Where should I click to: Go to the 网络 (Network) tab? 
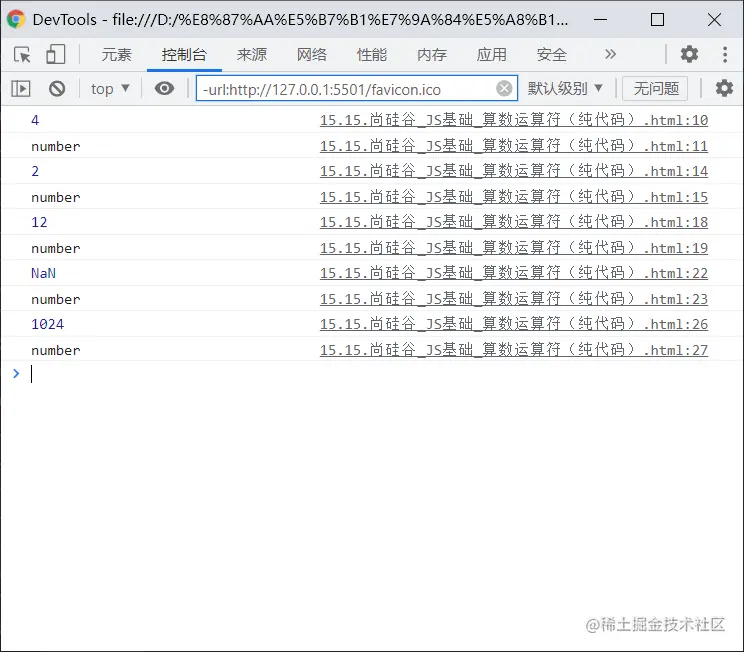(312, 55)
